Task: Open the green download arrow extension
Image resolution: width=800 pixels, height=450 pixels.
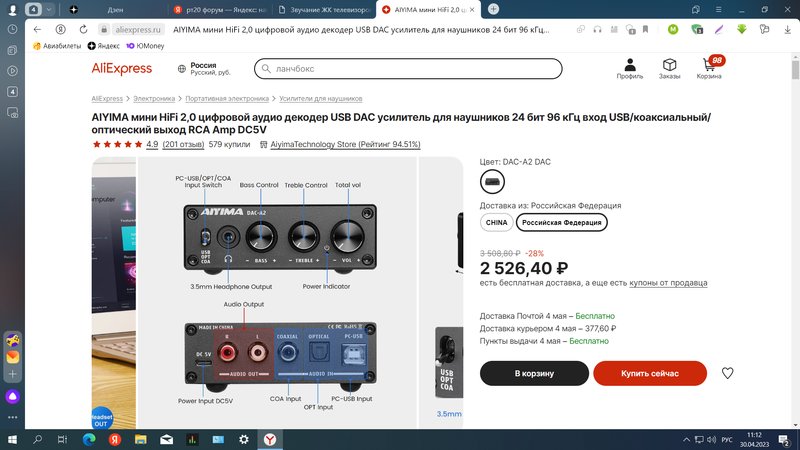Action: tap(742, 30)
